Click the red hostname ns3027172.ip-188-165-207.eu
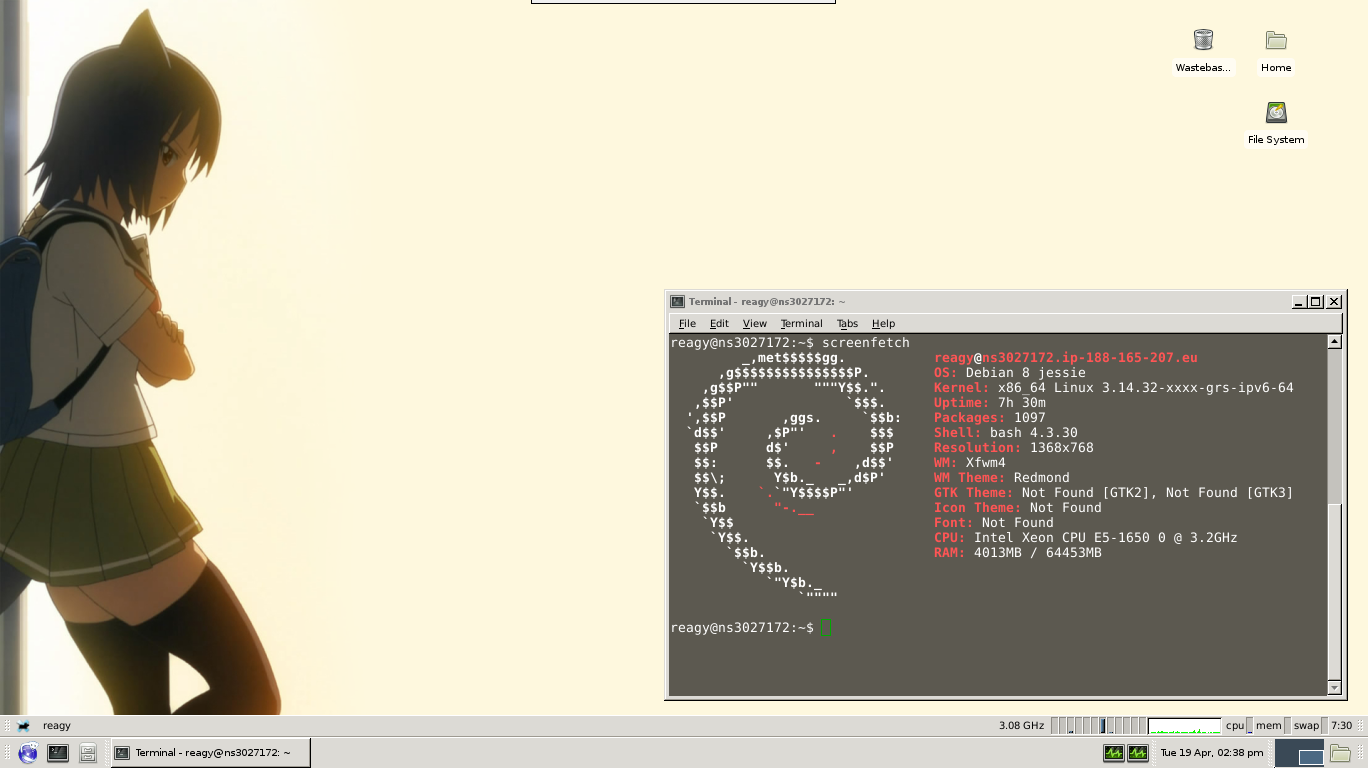Screen dimensions: 1368x768 coord(1090,357)
